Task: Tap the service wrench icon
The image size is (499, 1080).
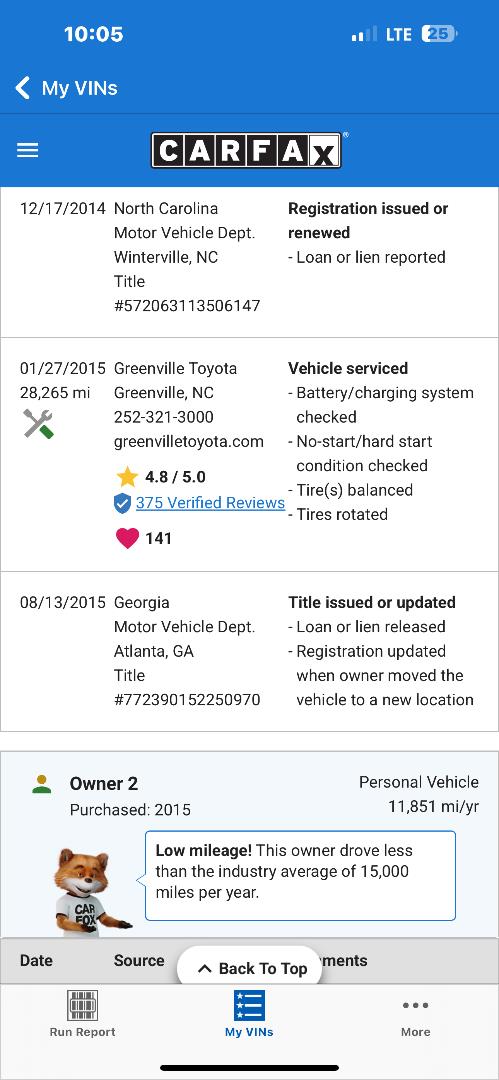Action: [x=38, y=424]
